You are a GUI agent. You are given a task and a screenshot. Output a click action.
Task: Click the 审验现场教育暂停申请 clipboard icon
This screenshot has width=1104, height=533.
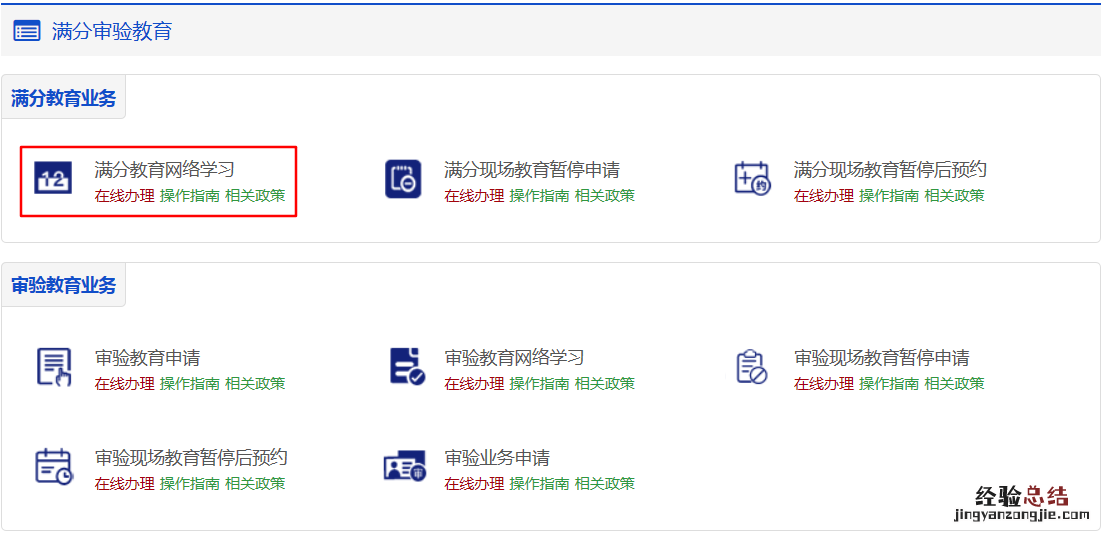[751, 367]
